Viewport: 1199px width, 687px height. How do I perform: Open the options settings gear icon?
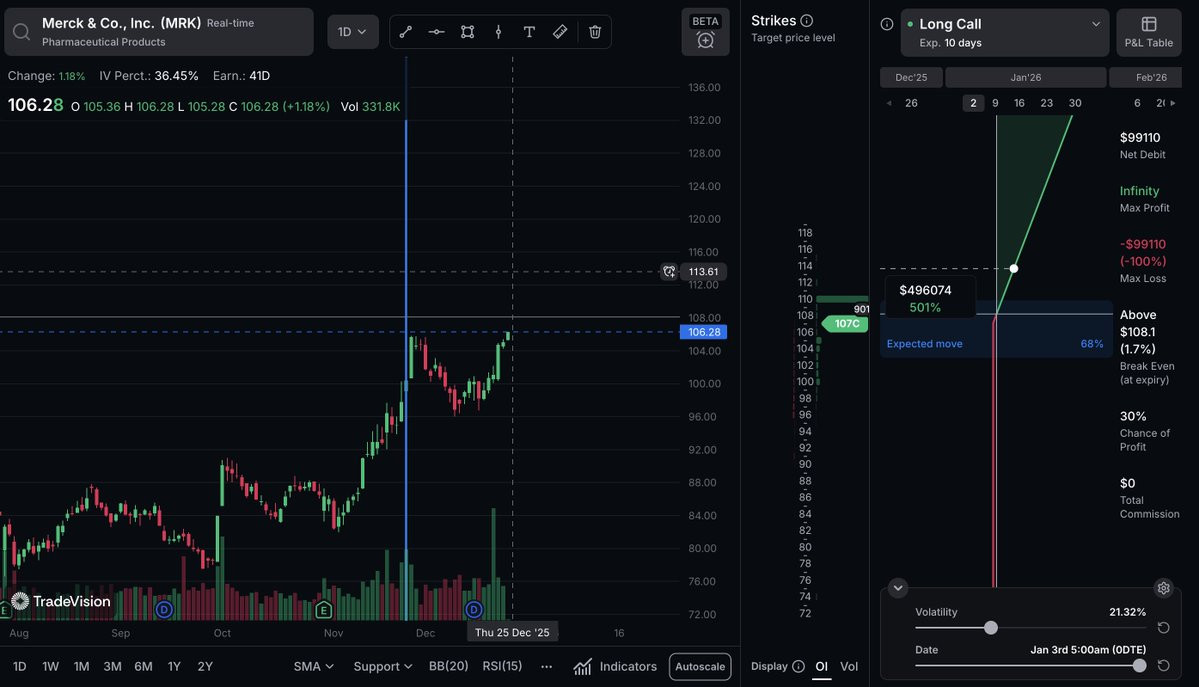pos(1163,588)
